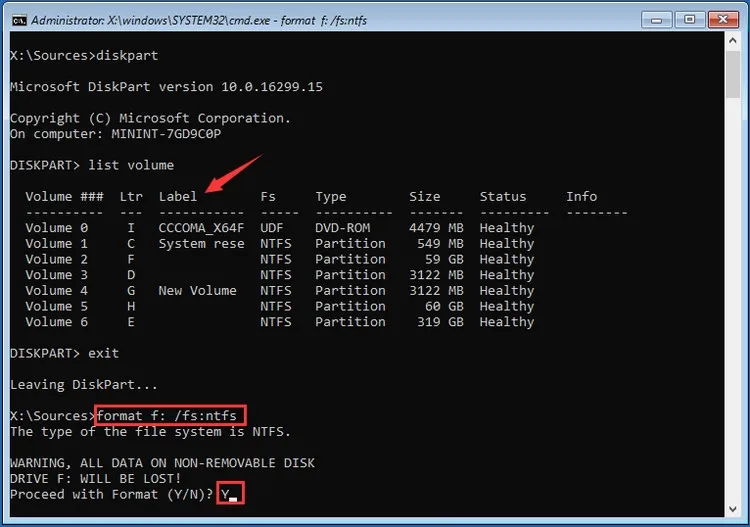The width and height of the screenshot is (750, 527).
Task: Open the cmd.exe system menu icon
Action: [x=17, y=20]
